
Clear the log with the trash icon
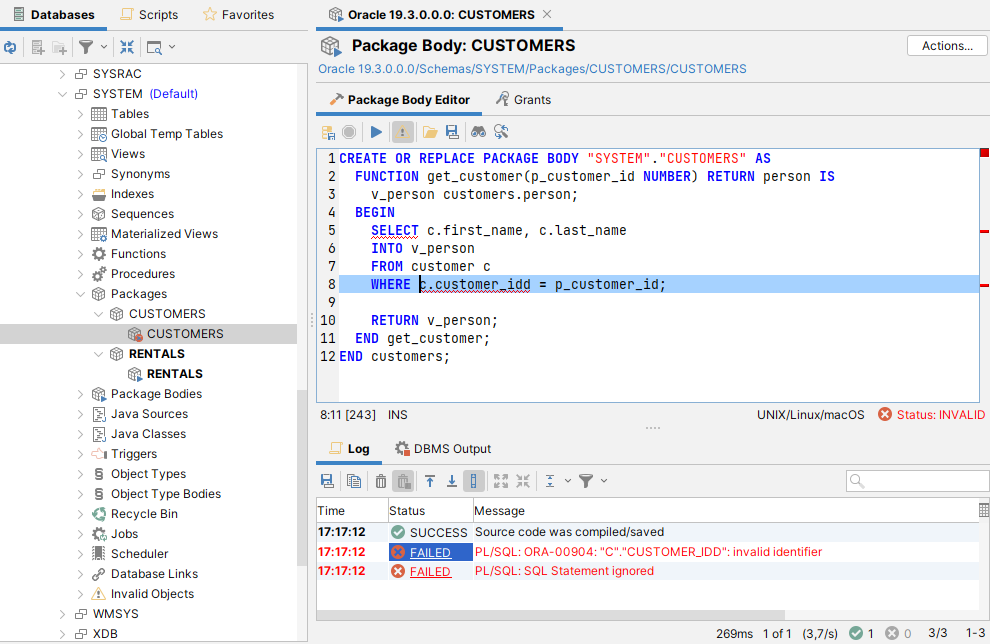381,481
